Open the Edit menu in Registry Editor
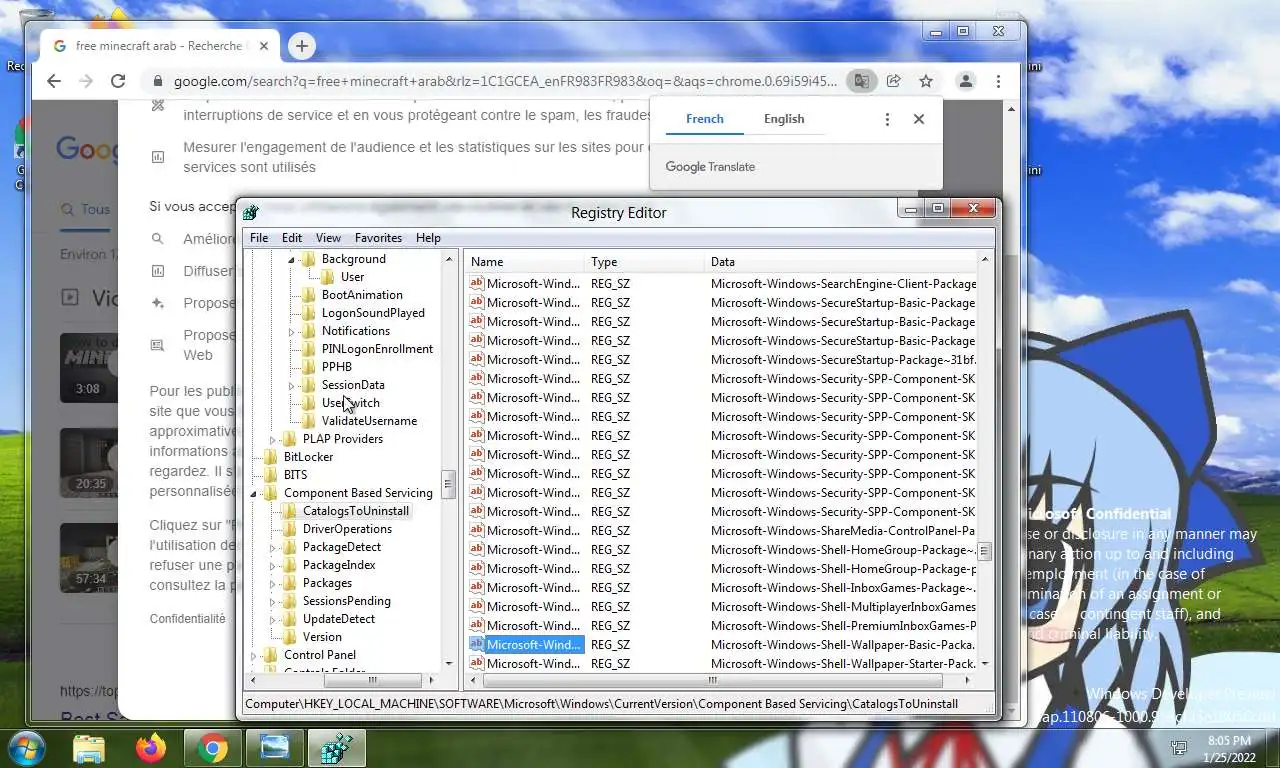Viewport: 1280px width, 768px height. tap(291, 238)
